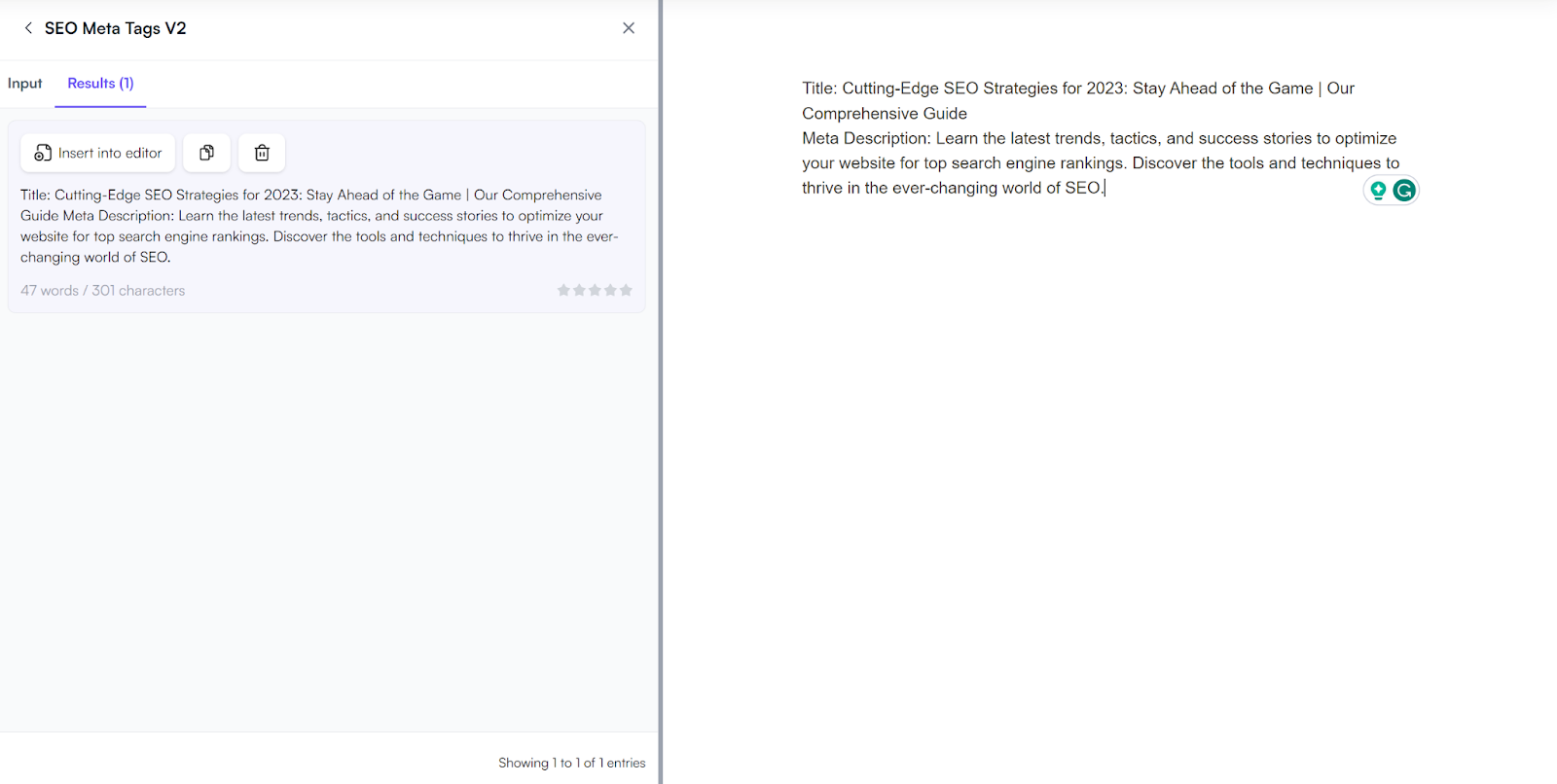The width and height of the screenshot is (1557, 784).
Task: Delete the generated result with trash icon
Action: click(262, 153)
